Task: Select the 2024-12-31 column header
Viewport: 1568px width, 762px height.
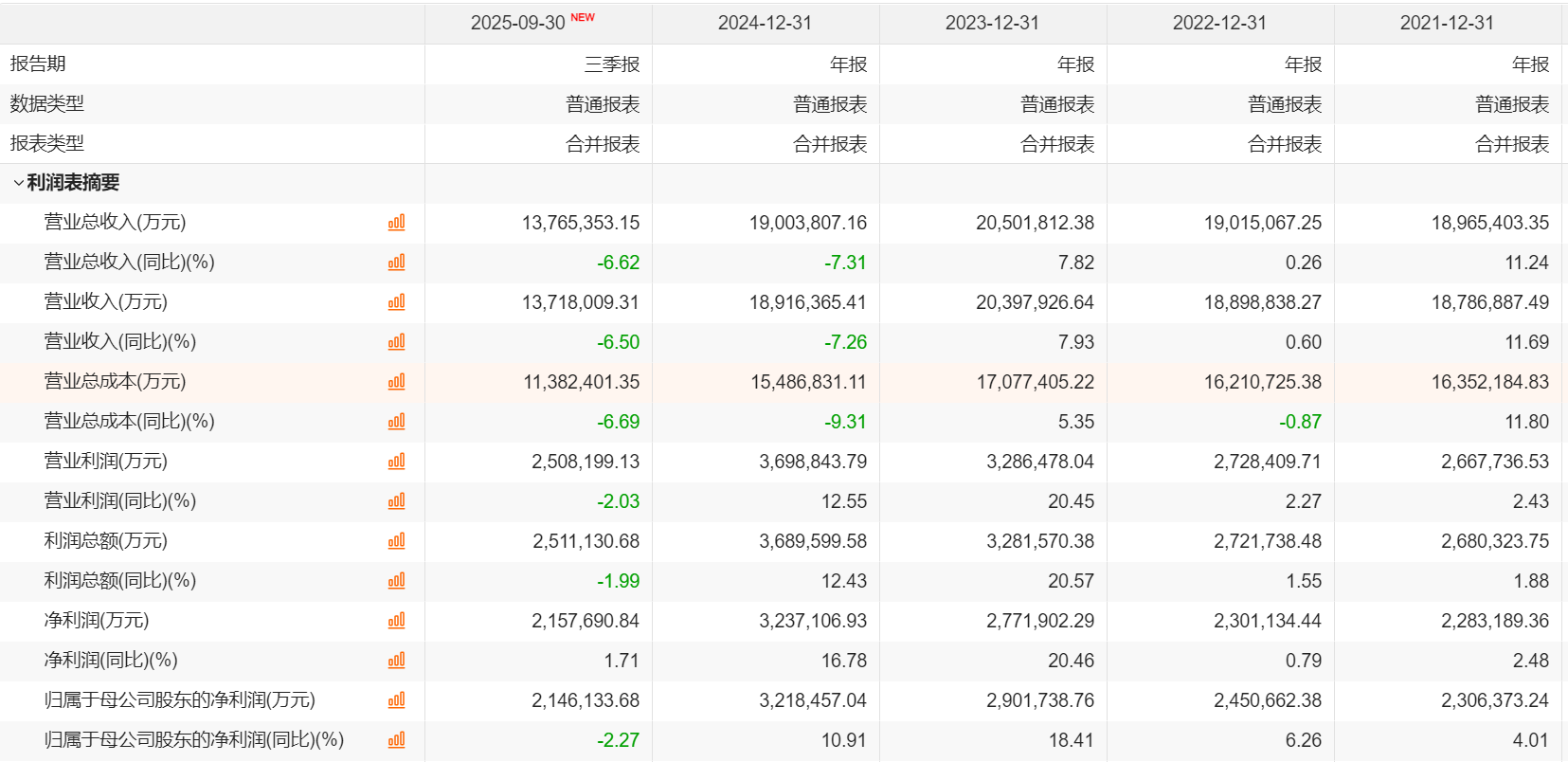Action: (765, 23)
